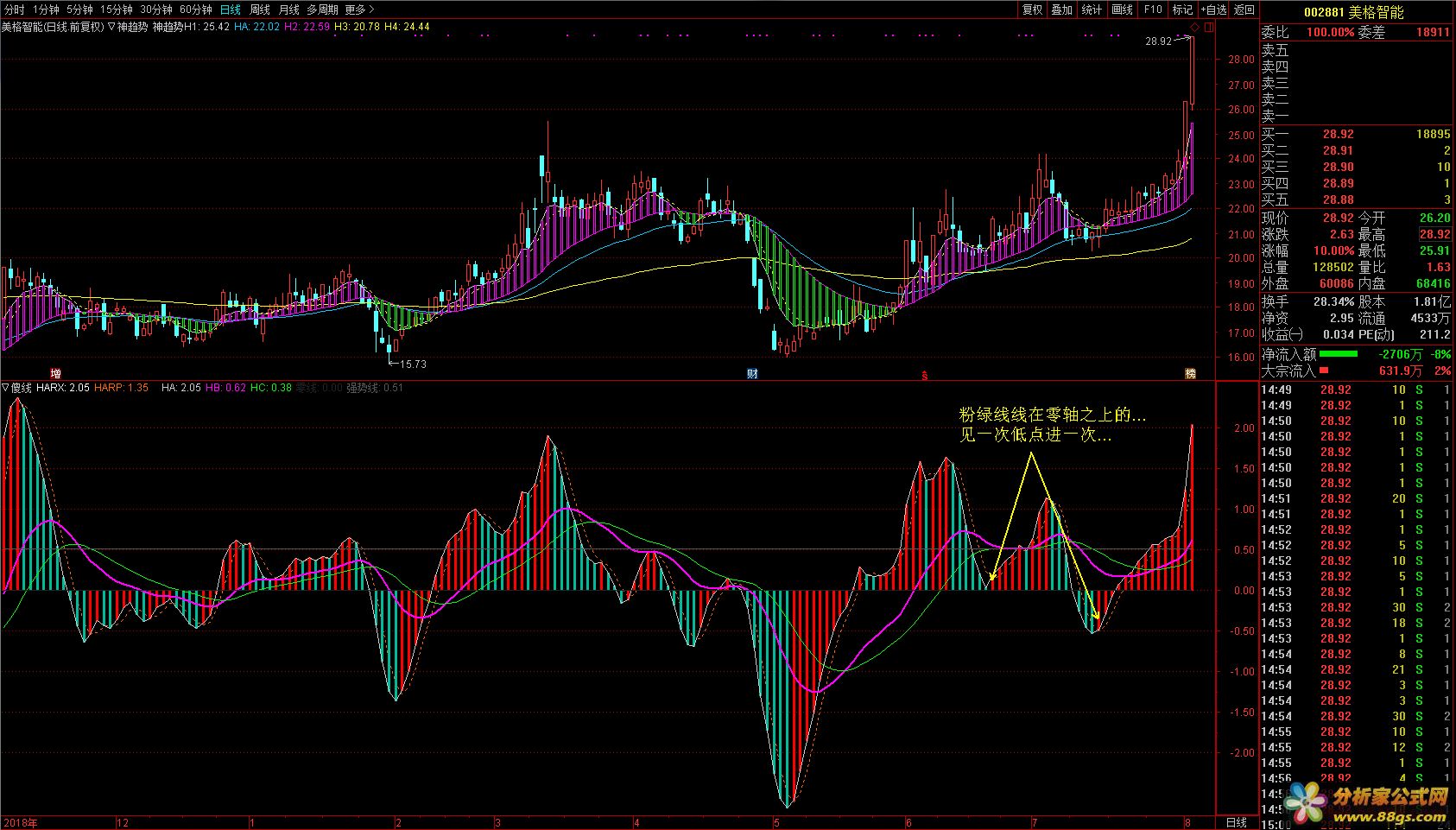Open the 多周期 multi-period view
Screen dimensions: 1456x830
(x=322, y=10)
